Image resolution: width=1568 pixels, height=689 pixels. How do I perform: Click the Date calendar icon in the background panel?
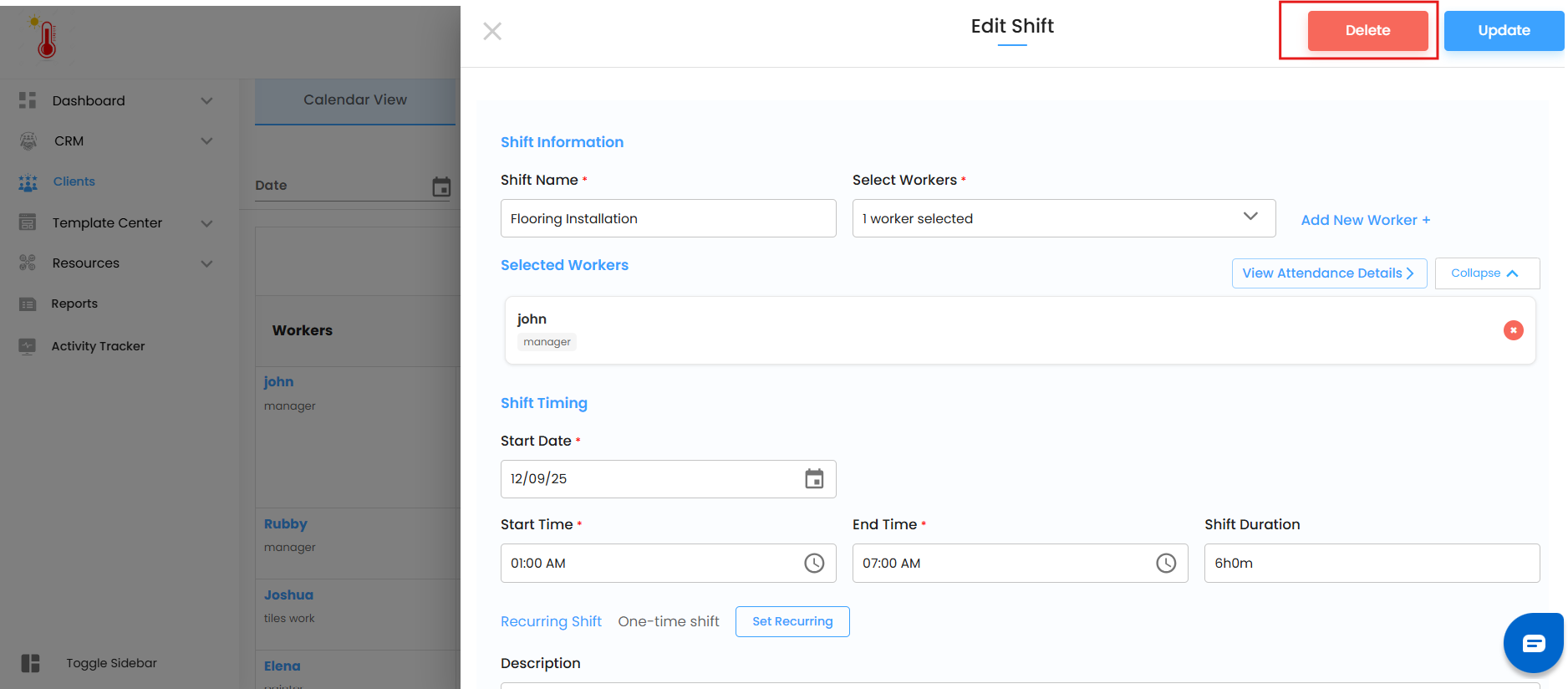coord(441,186)
